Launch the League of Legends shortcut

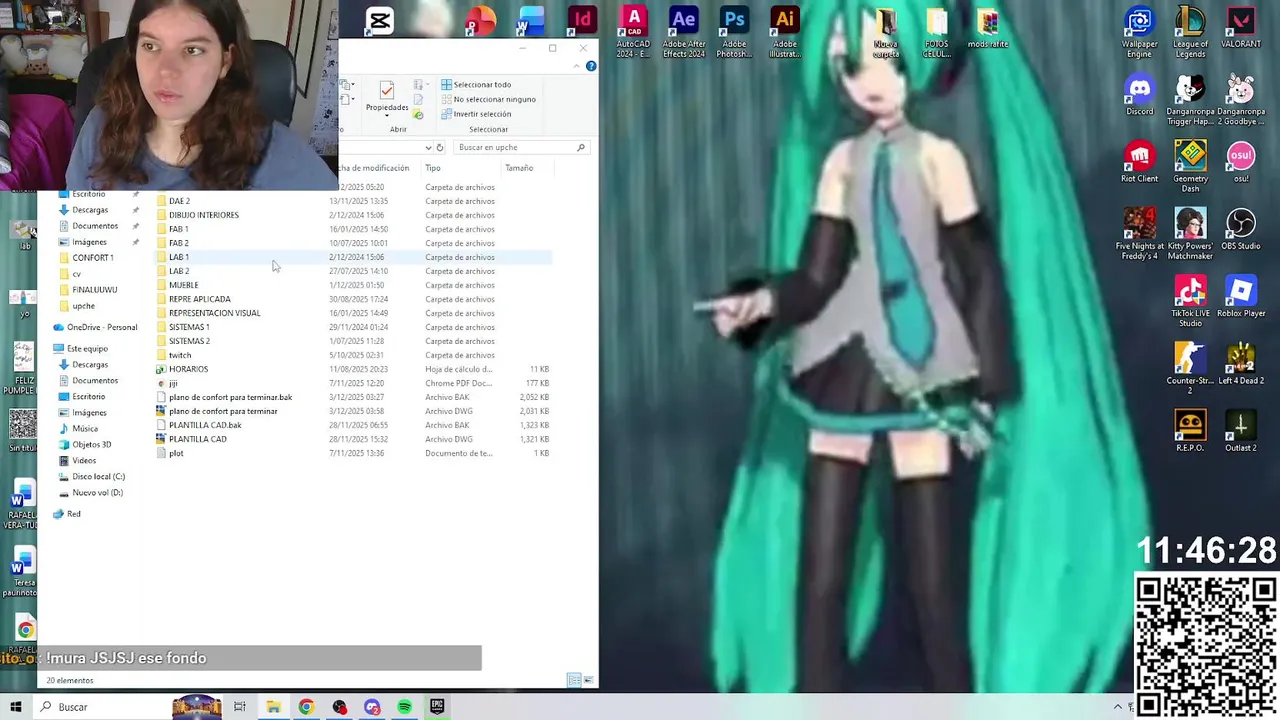click(1190, 30)
